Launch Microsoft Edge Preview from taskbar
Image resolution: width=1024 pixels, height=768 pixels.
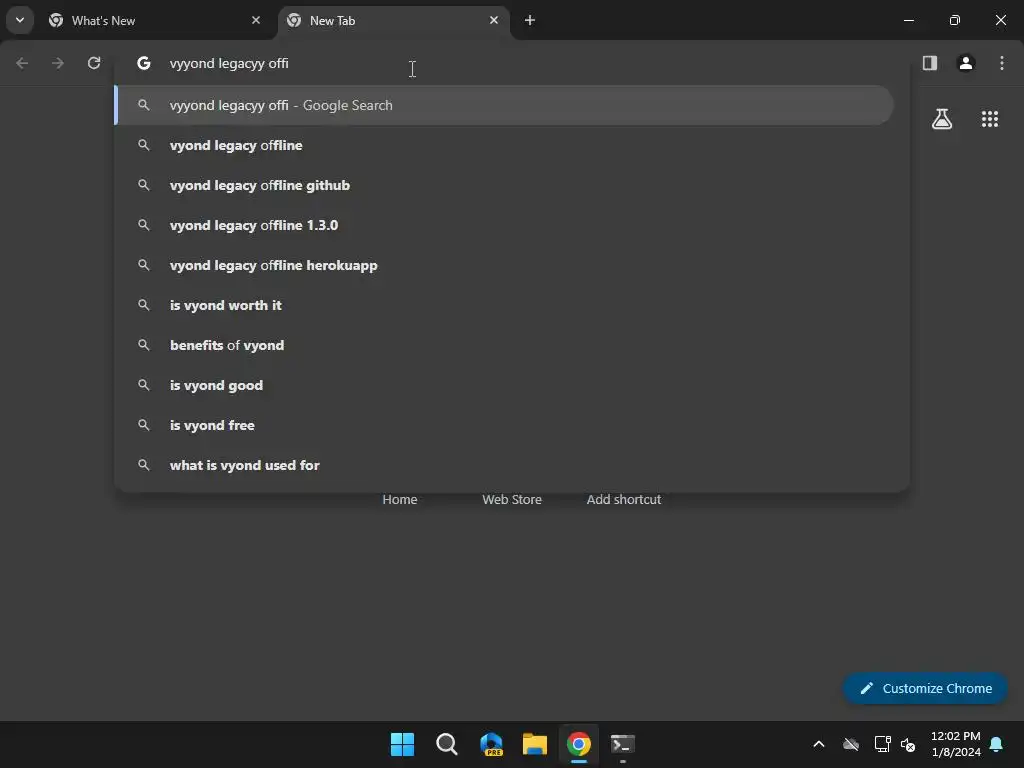coord(491,744)
